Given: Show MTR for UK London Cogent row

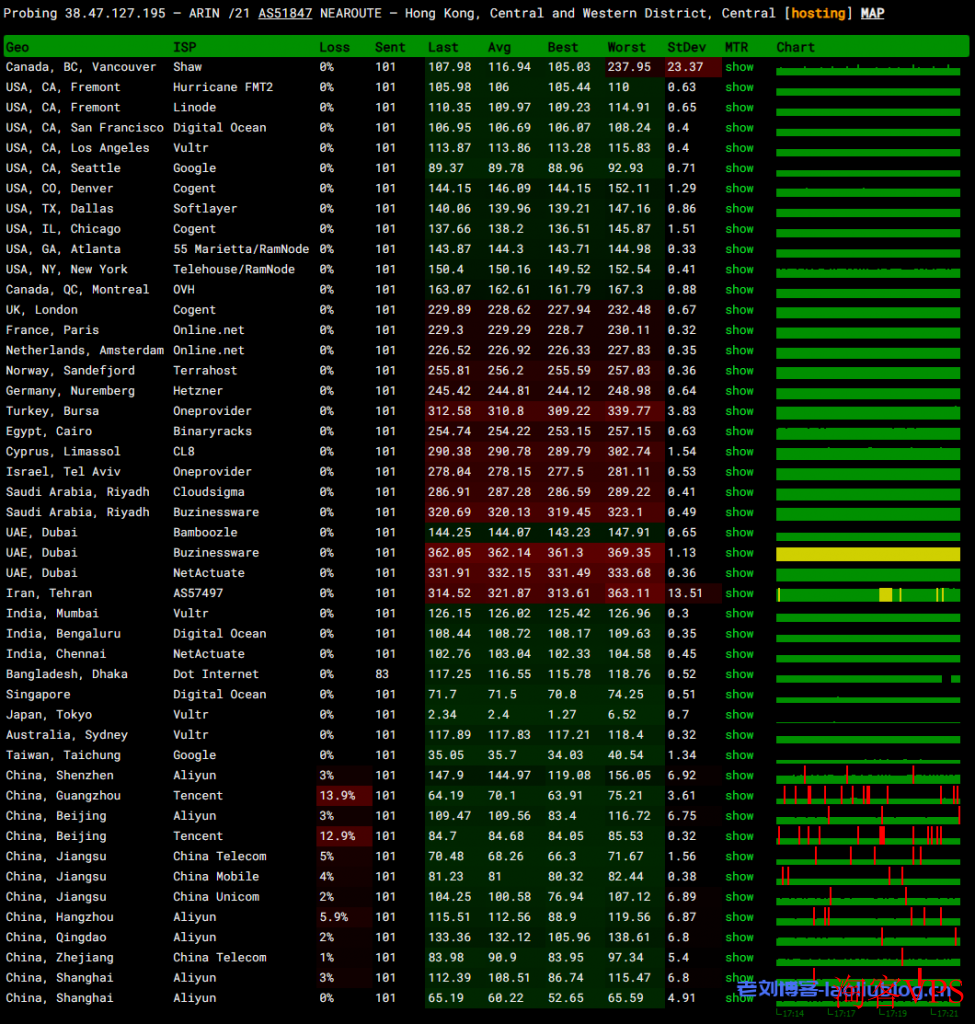Looking at the screenshot, I should pos(739,310).
